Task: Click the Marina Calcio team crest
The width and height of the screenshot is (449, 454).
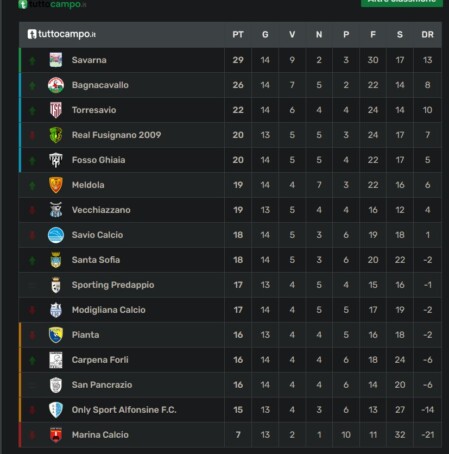Action: pyautogui.click(x=56, y=435)
